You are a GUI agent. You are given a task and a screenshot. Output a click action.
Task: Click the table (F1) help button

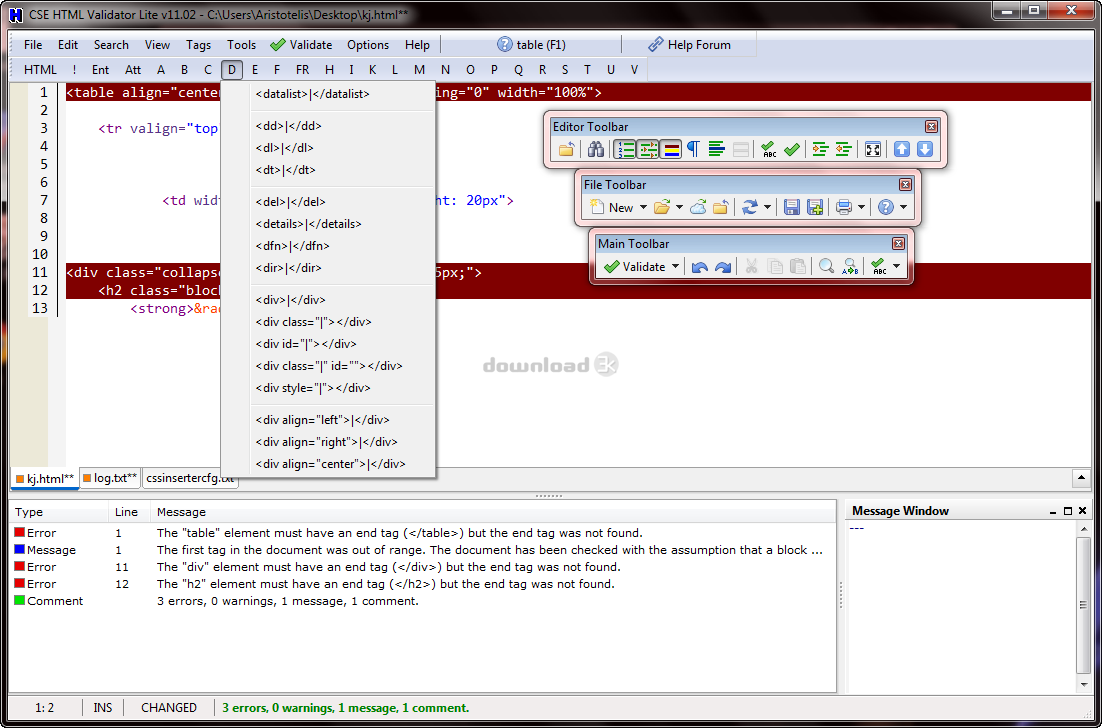pyautogui.click(x=531, y=44)
